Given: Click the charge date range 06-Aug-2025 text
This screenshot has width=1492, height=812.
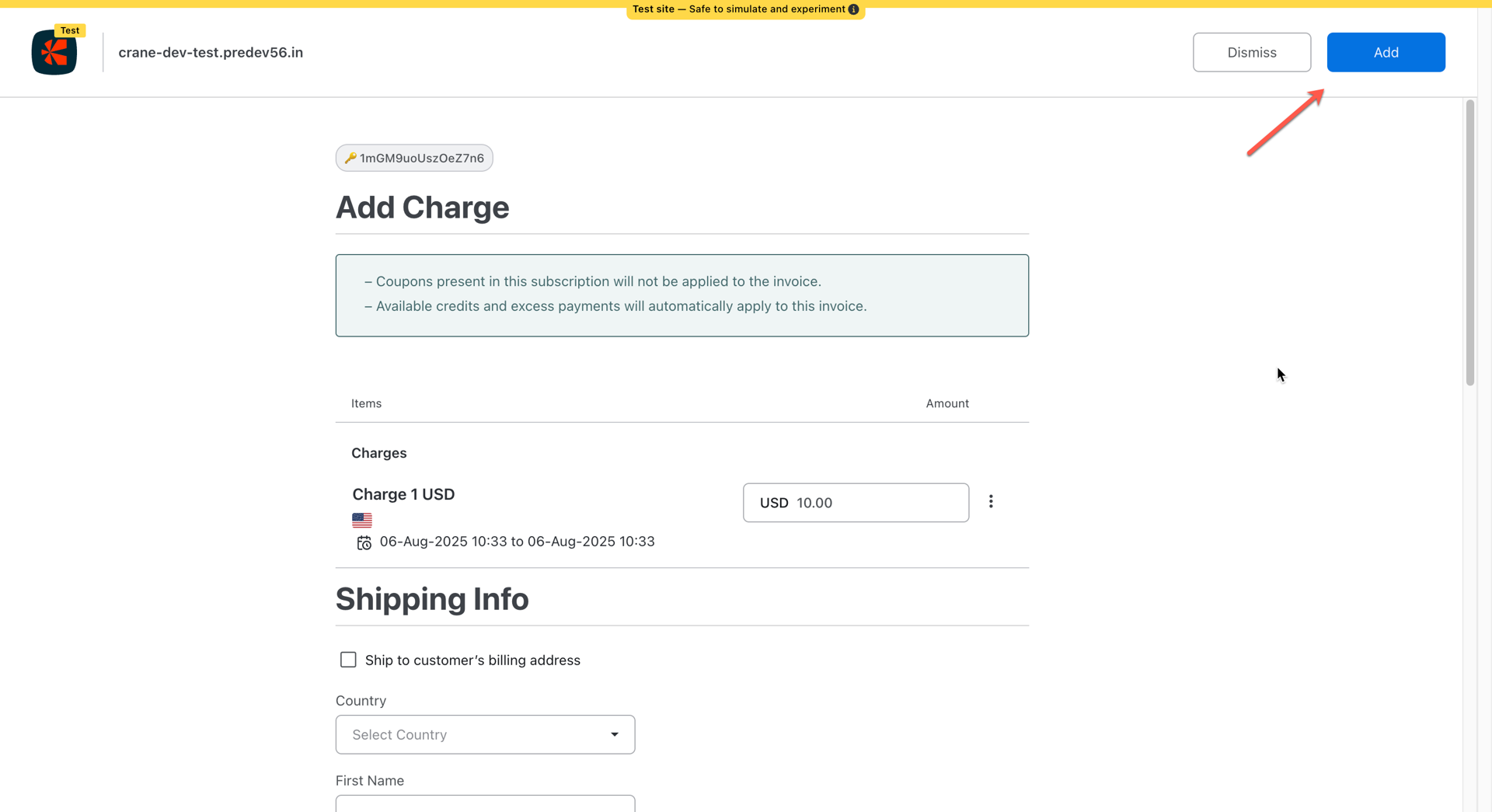Looking at the screenshot, I should pos(517,542).
